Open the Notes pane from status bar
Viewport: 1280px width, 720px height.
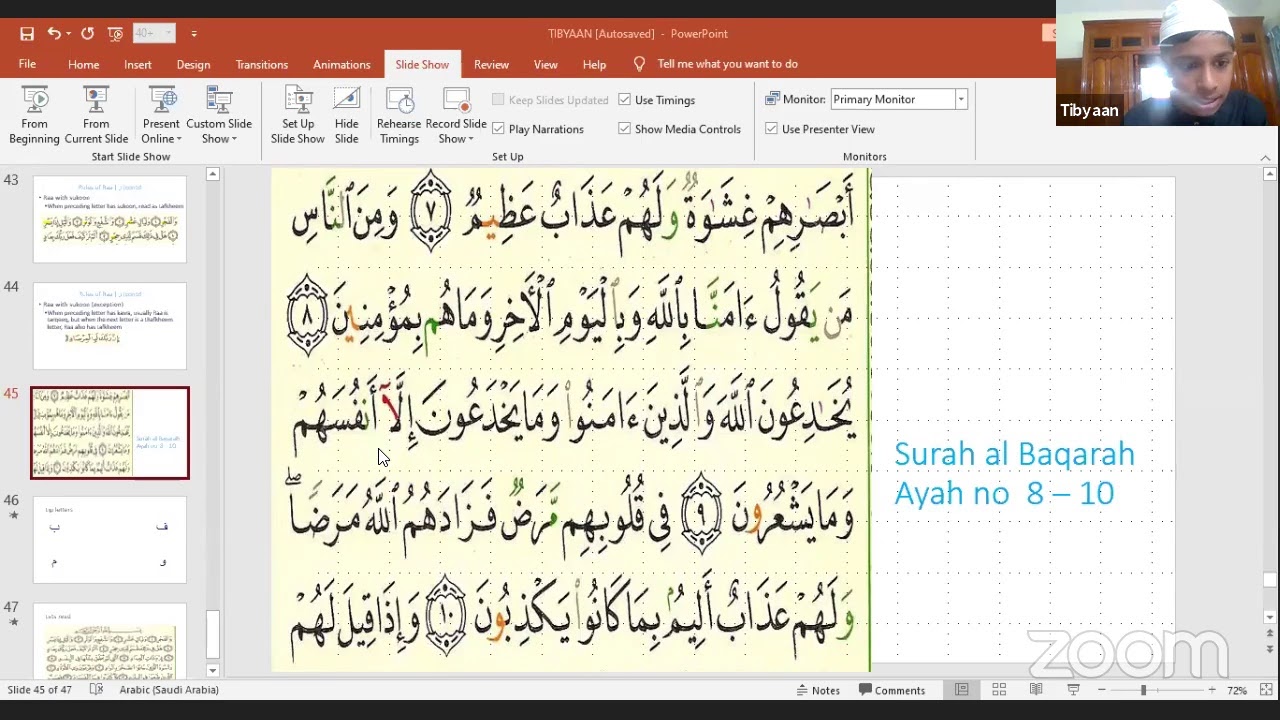[x=817, y=690]
